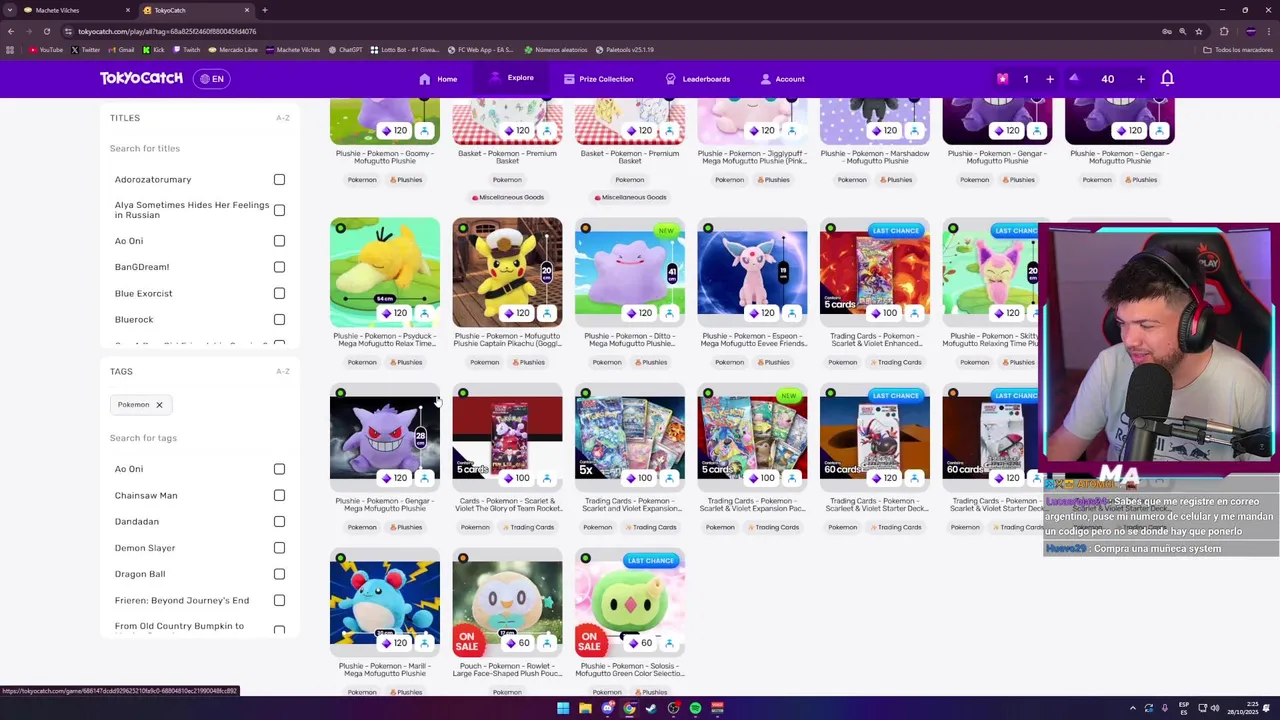Open the ChatGPT bookmark
Screen dimensions: 1280x720
(346, 50)
